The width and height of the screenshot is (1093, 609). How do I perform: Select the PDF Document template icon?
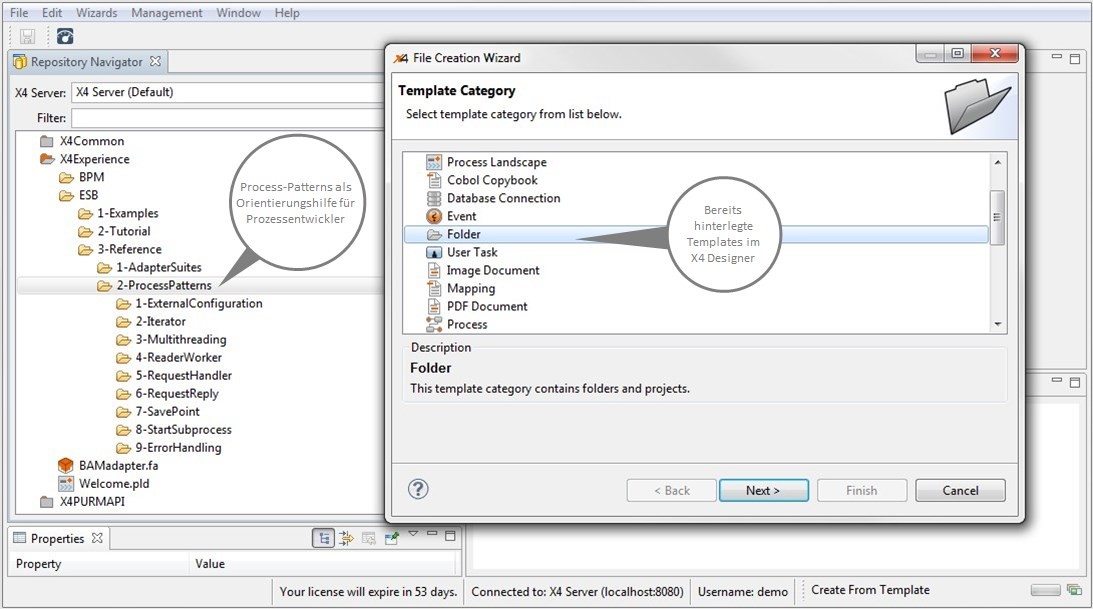(434, 306)
